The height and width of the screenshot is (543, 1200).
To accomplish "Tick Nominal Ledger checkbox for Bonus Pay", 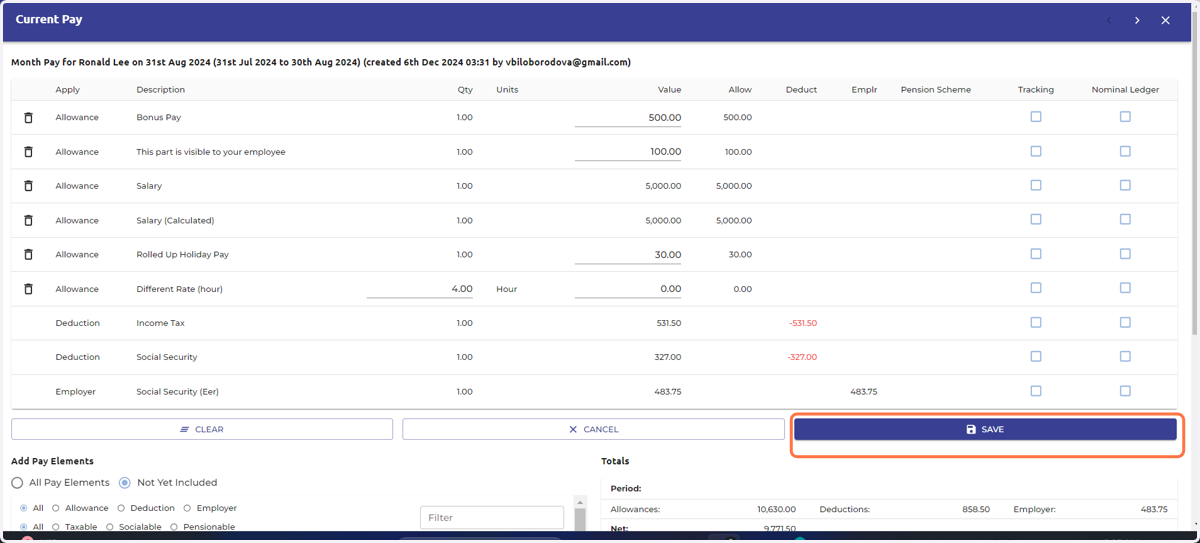I will click(1125, 117).
